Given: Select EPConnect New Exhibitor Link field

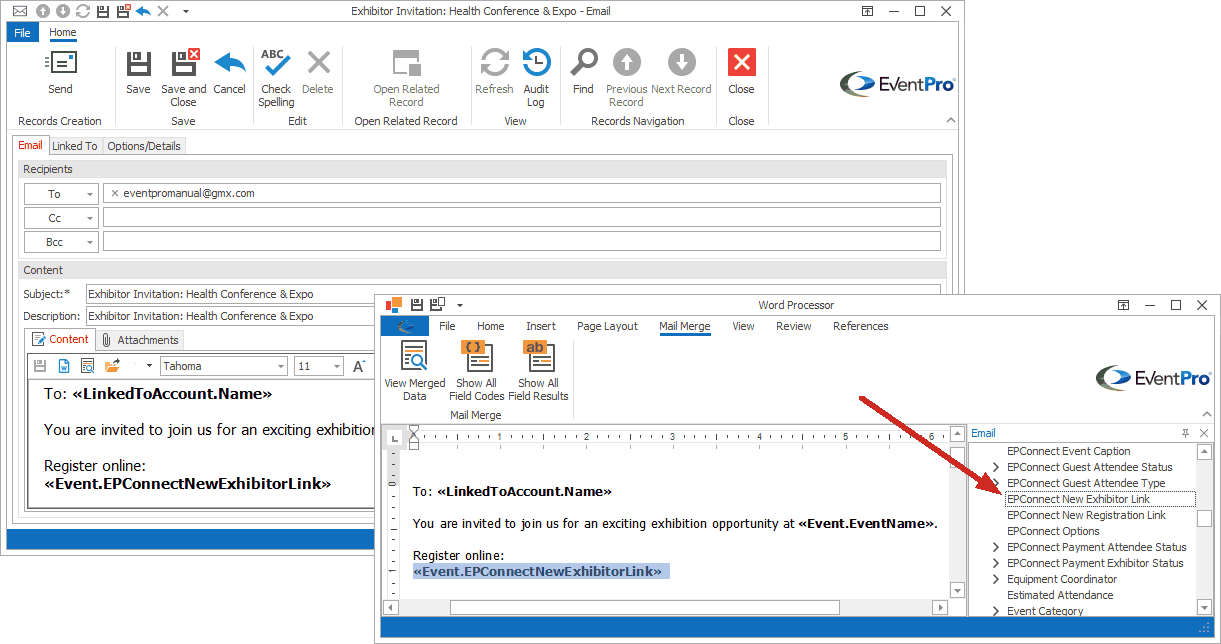Looking at the screenshot, I should (1078, 499).
